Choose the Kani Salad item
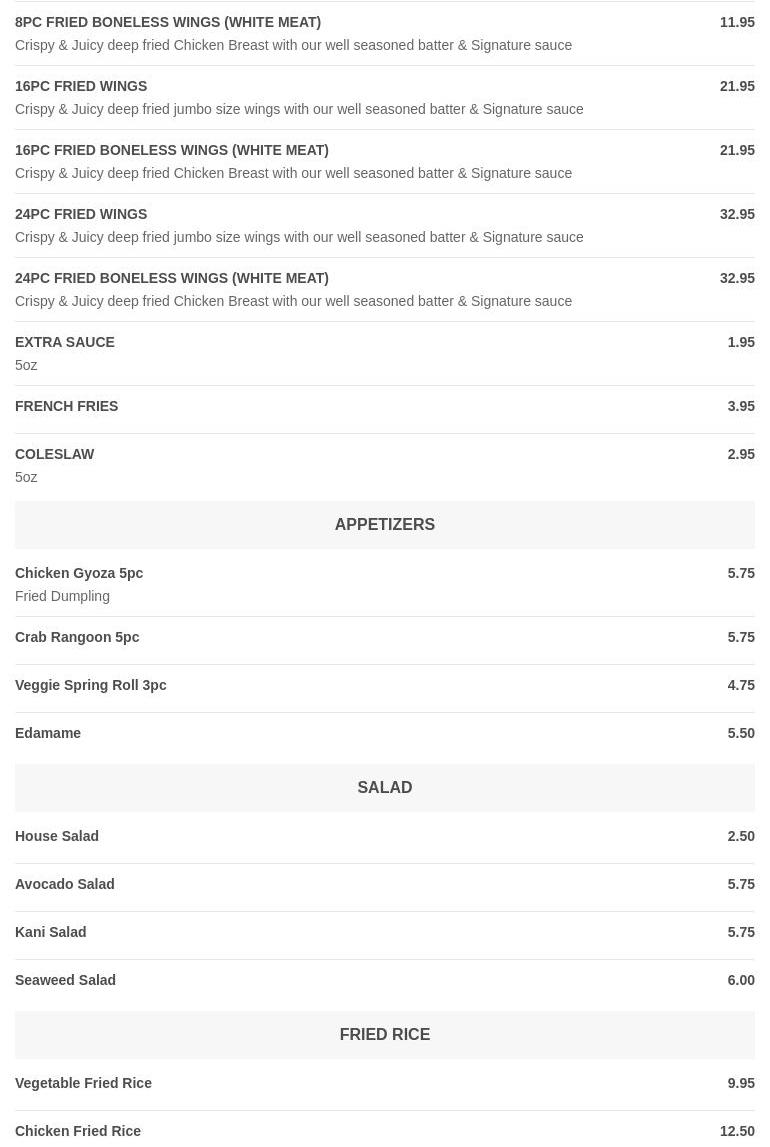Viewport: 770px width, 1147px height. pos(51,932)
